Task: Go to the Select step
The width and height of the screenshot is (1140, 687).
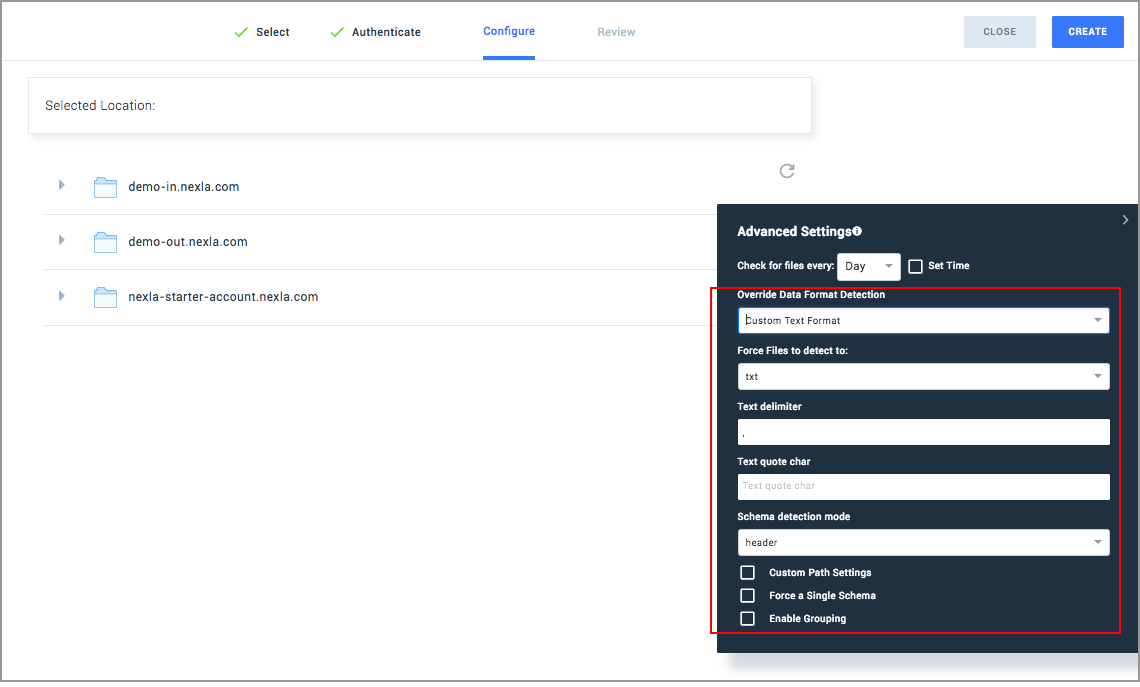Action: [x=273, y=32]
